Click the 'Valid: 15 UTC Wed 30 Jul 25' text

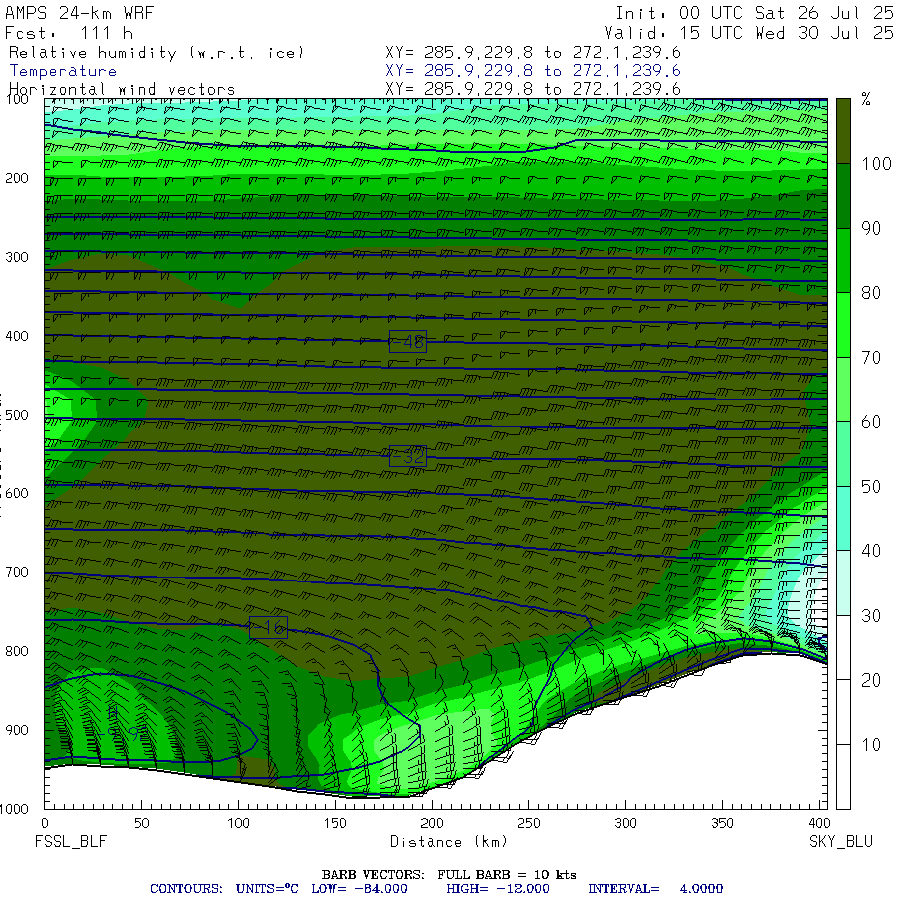pyautogui.click(x=748, y=33)
